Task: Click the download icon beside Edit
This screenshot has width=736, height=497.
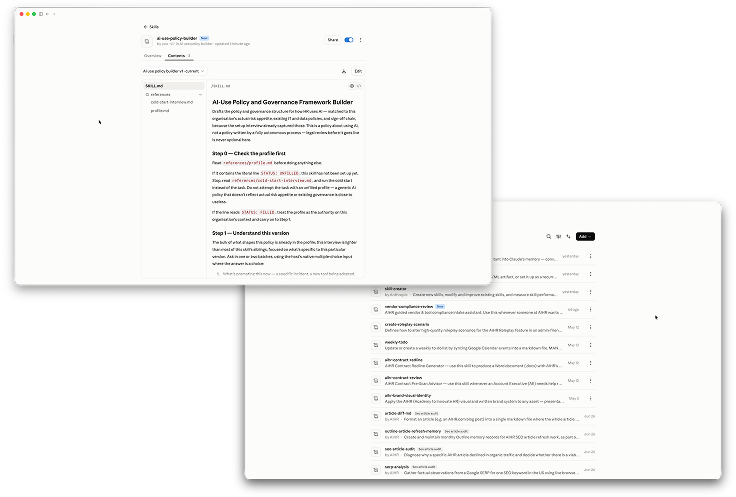Action: click(344, 71)
